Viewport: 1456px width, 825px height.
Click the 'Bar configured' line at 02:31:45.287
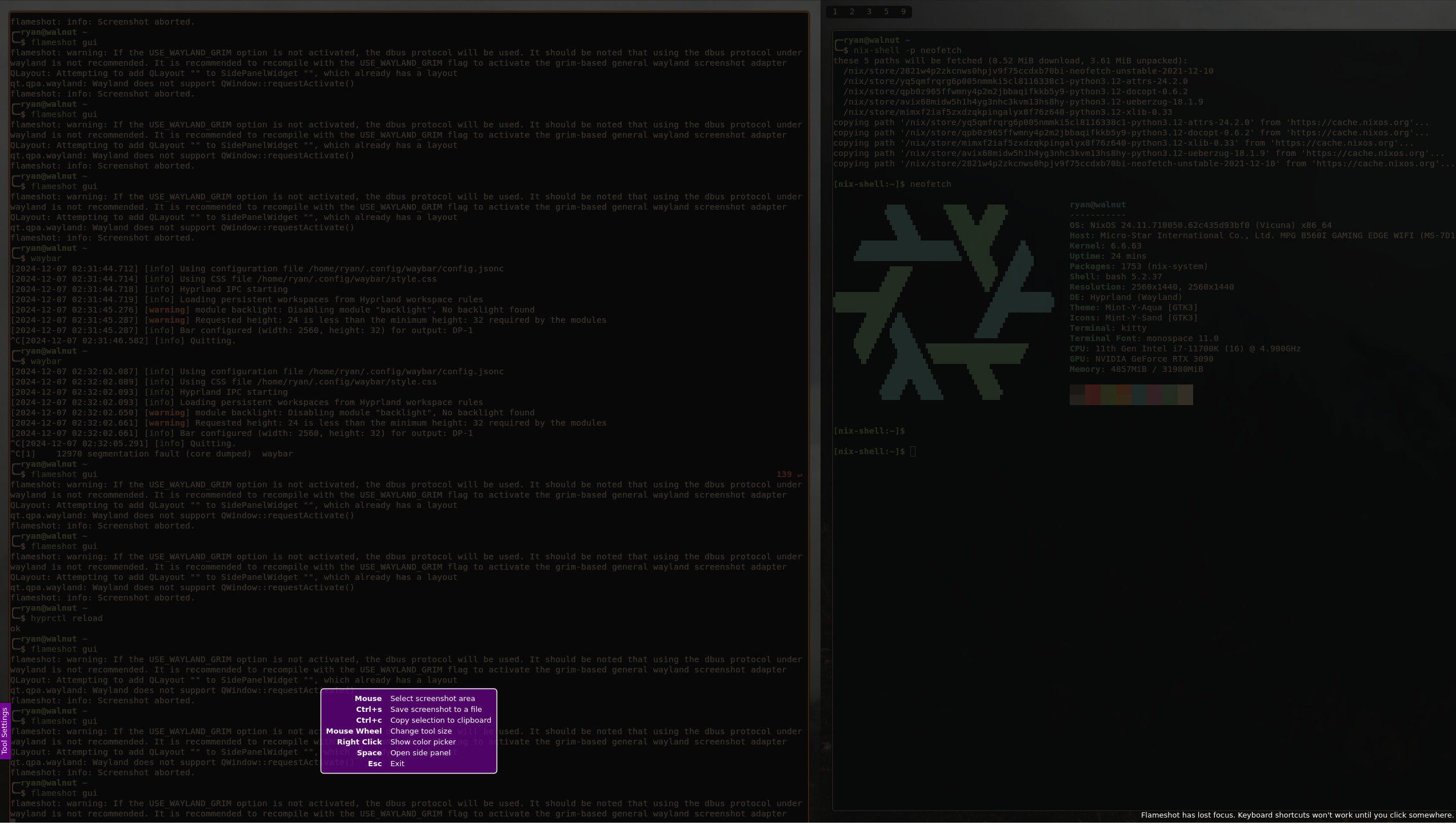point(242,331)
